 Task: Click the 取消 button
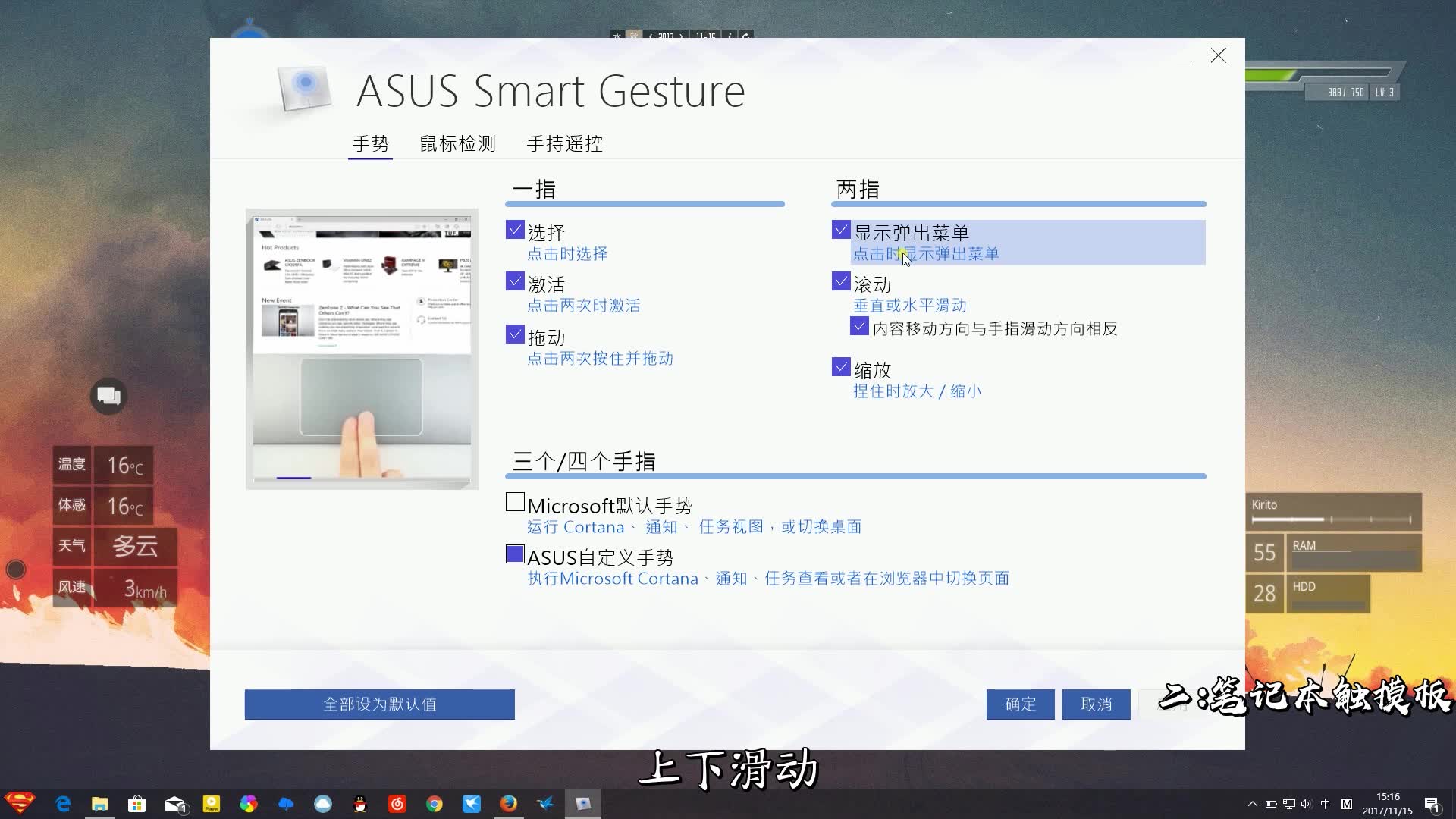[1096, 704]
